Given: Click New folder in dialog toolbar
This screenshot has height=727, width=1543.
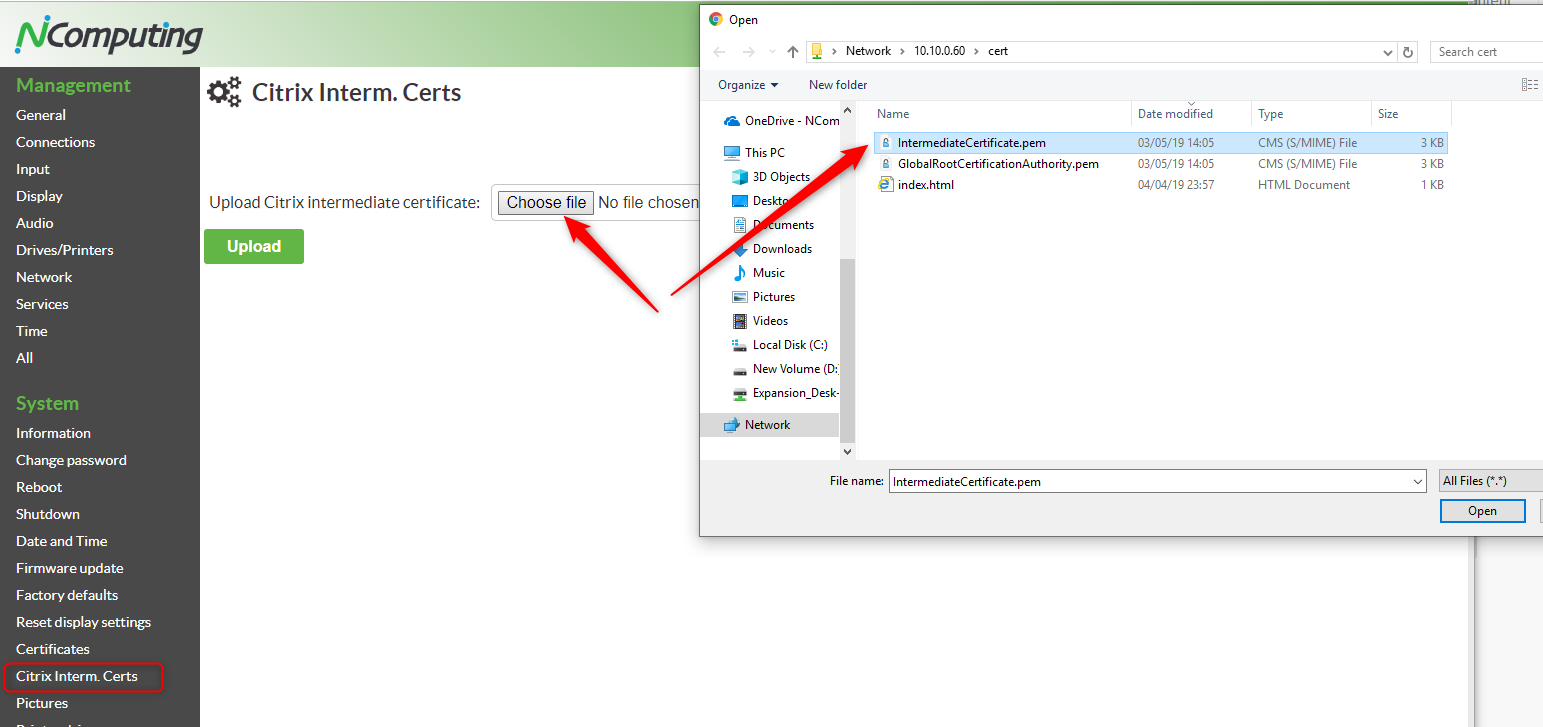Looking at the screenshot, I should tap(837, 85).
